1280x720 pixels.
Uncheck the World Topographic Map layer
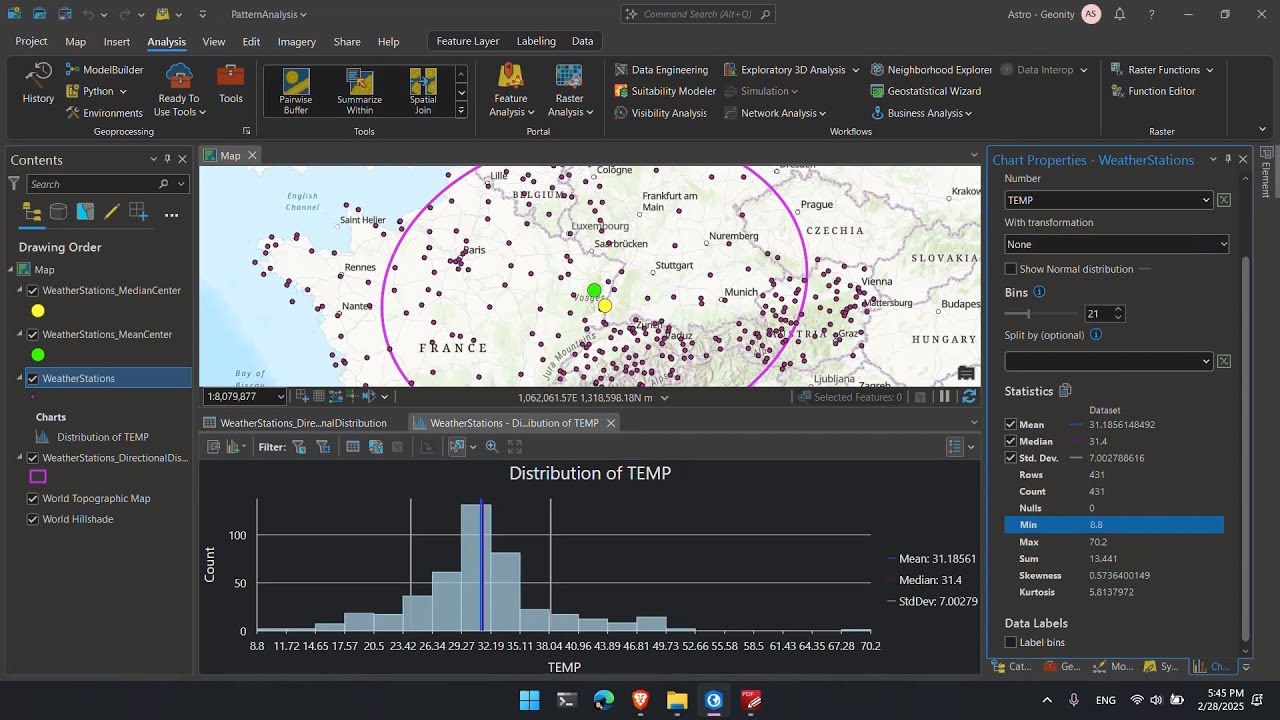(33, 499)
